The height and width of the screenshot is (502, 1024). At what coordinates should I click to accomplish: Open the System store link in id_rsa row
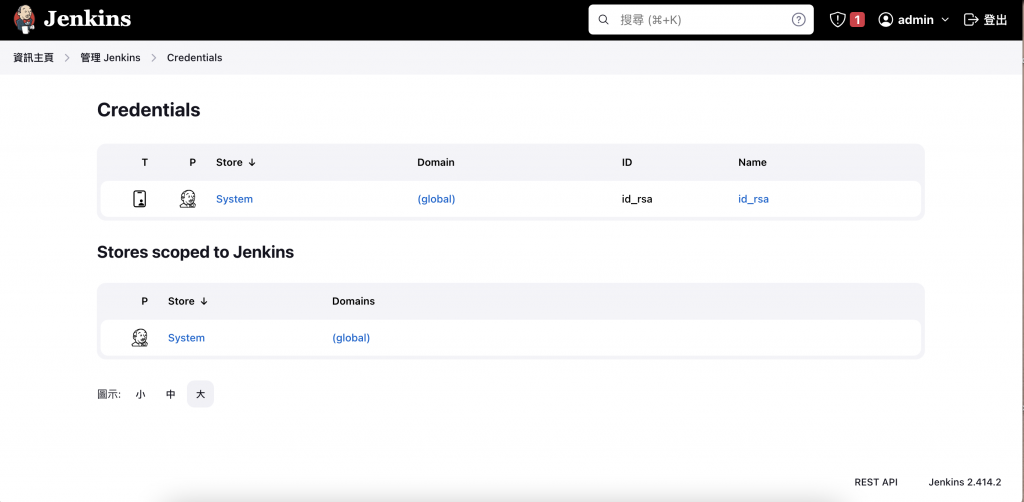[x=234, y=199]
